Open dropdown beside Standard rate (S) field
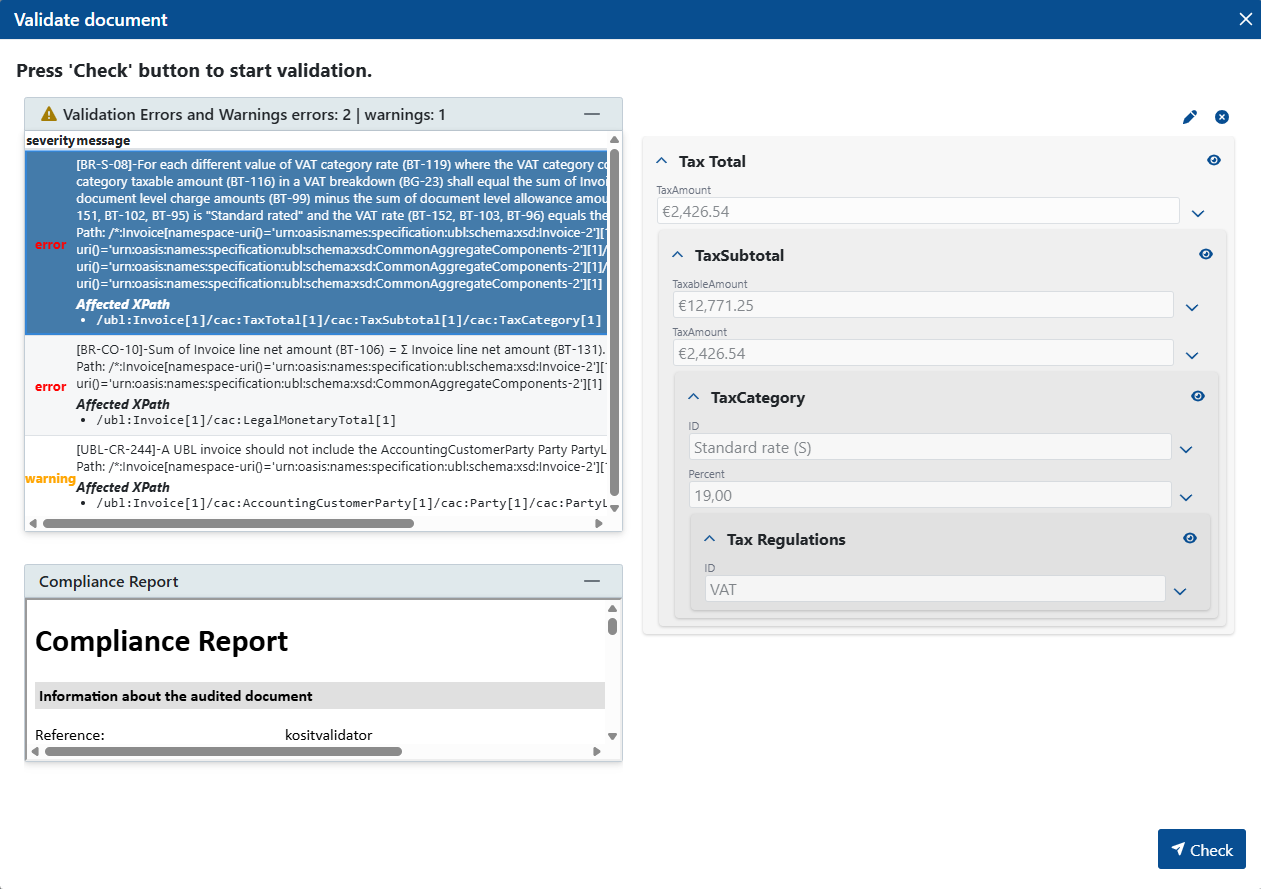 point(1186,449)
